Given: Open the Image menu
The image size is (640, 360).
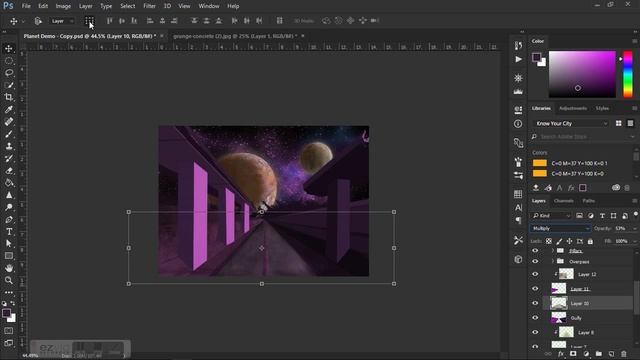Looking at the screenshot, I should point(63,6).
